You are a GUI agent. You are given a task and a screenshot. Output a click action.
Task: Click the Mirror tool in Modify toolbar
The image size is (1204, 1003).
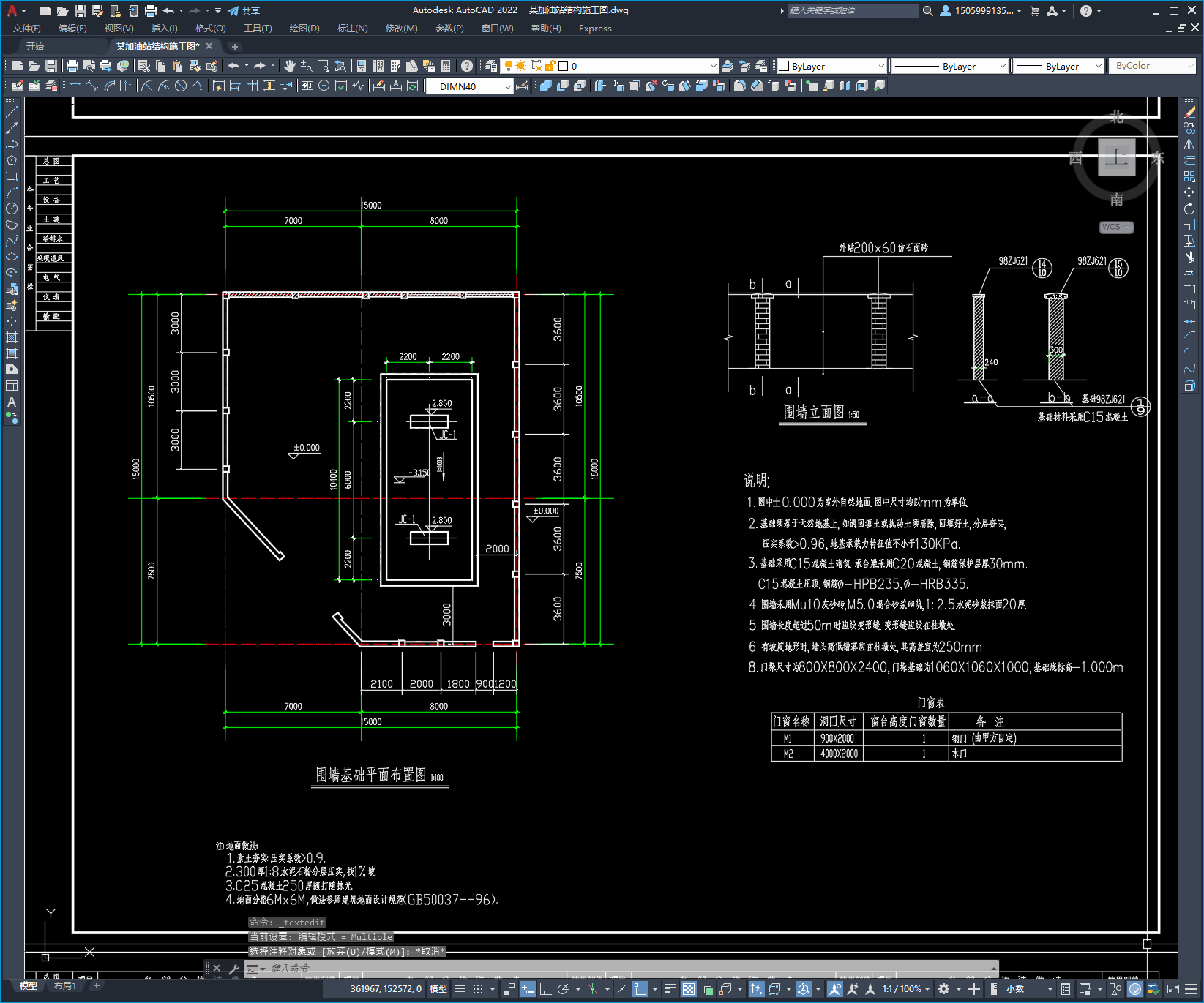1189,144
